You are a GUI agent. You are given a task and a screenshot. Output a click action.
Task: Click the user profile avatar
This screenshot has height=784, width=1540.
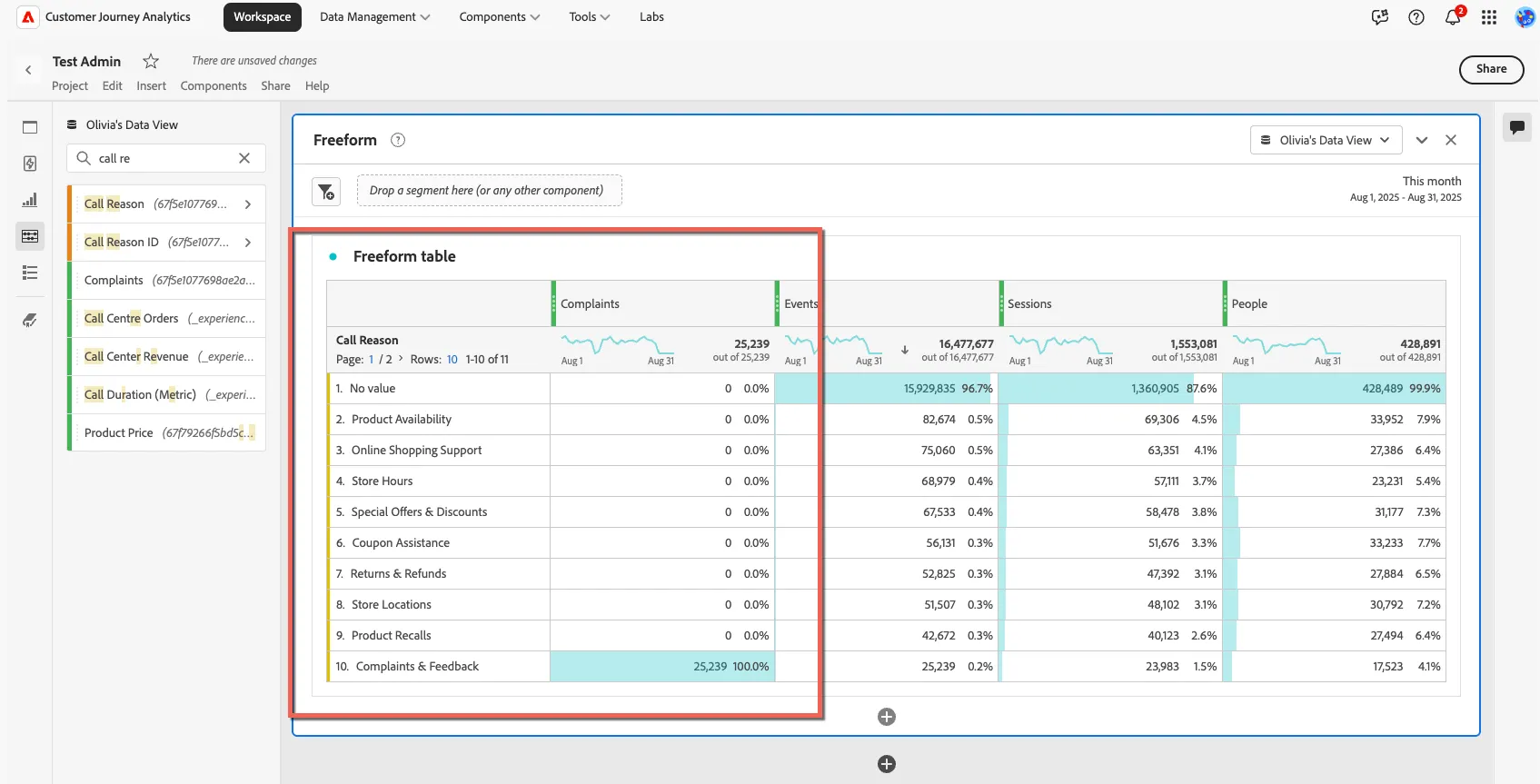(1525, 17)
